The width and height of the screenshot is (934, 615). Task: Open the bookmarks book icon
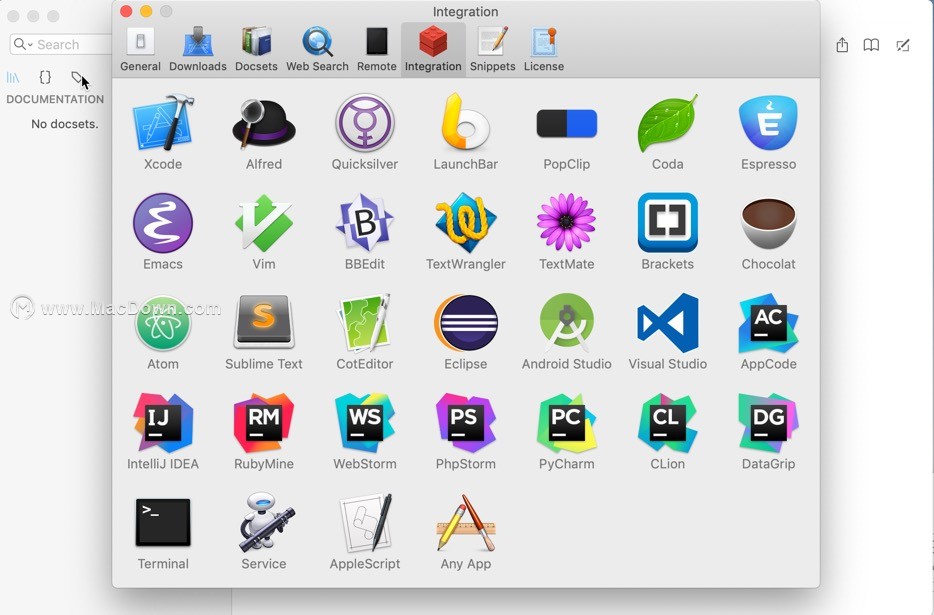[871, 45]
